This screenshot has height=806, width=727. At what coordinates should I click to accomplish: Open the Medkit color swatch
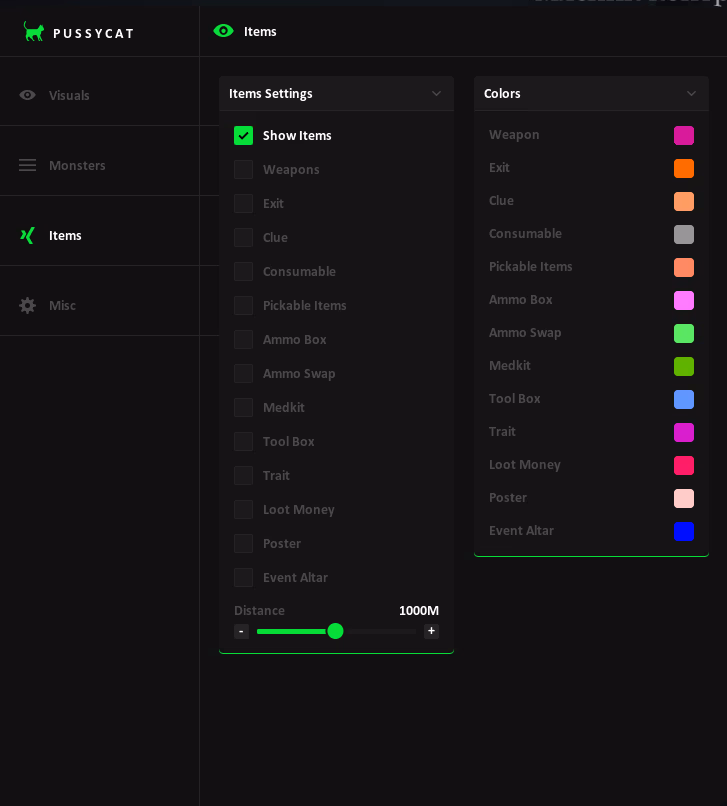[684, 367]
